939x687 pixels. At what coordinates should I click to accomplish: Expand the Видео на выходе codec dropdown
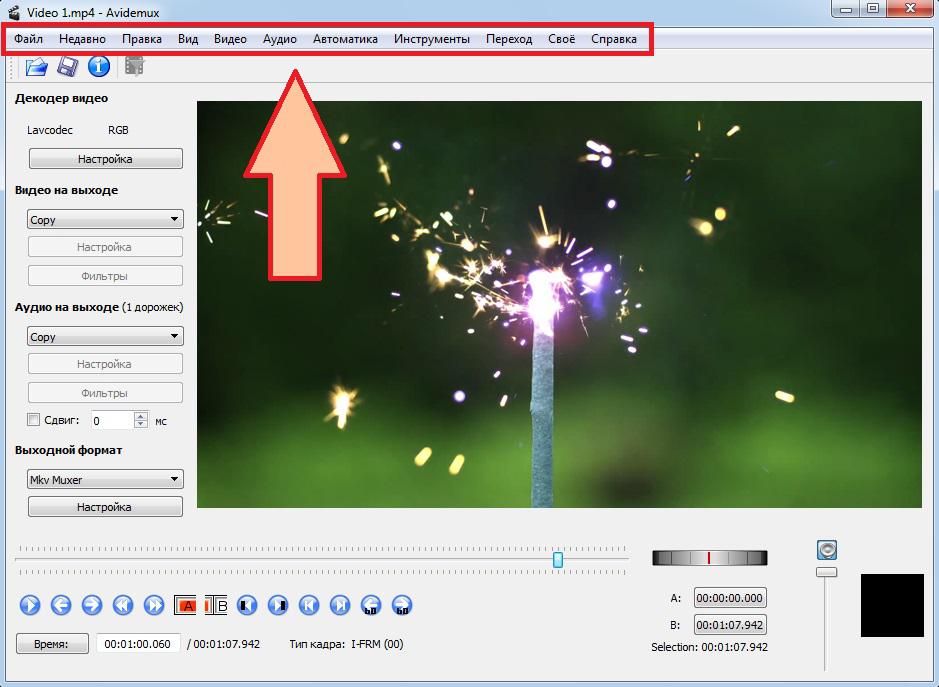[105, 219]
